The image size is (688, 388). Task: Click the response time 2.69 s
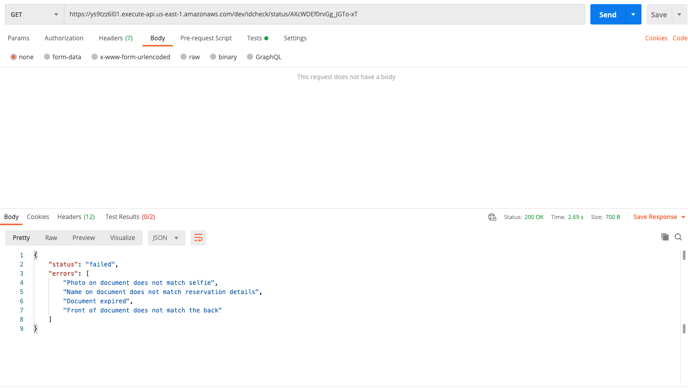pyautogui.click(x=576, y=217)
